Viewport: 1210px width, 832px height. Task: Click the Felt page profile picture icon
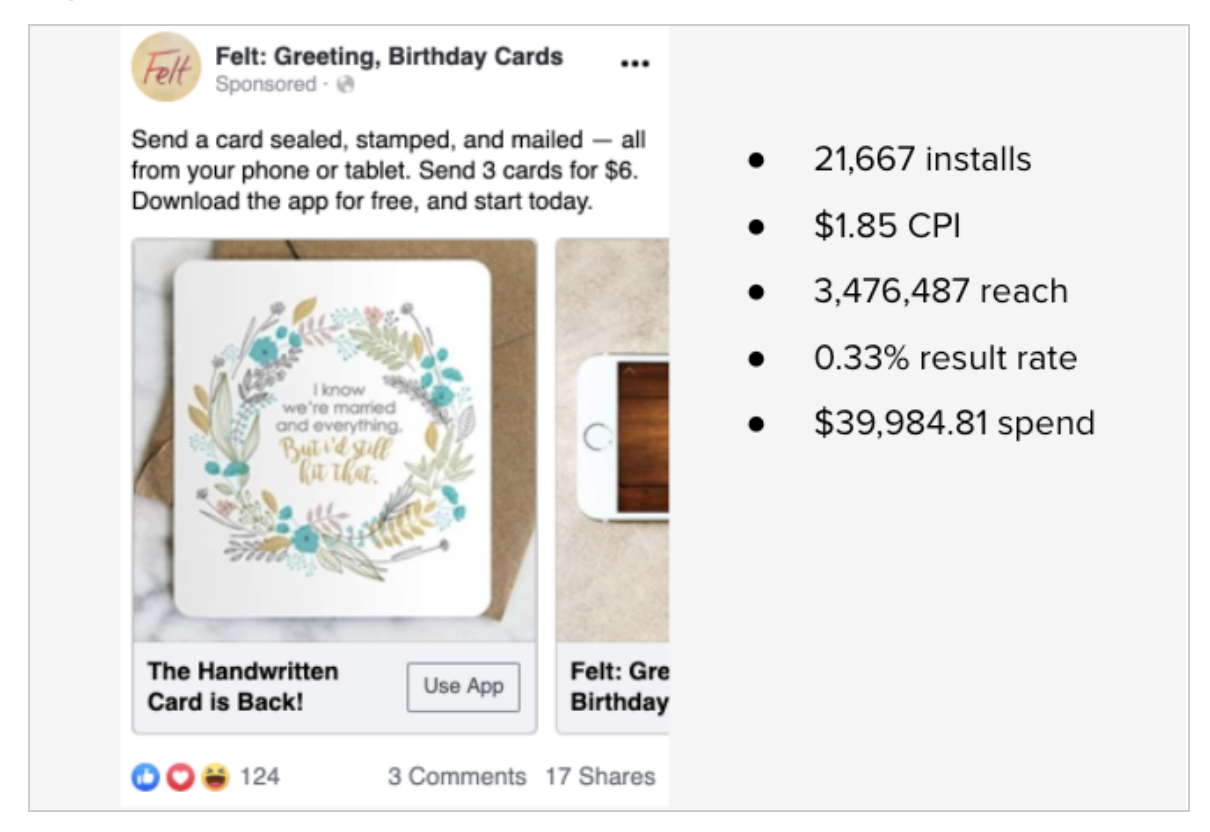tap(172, 65)
